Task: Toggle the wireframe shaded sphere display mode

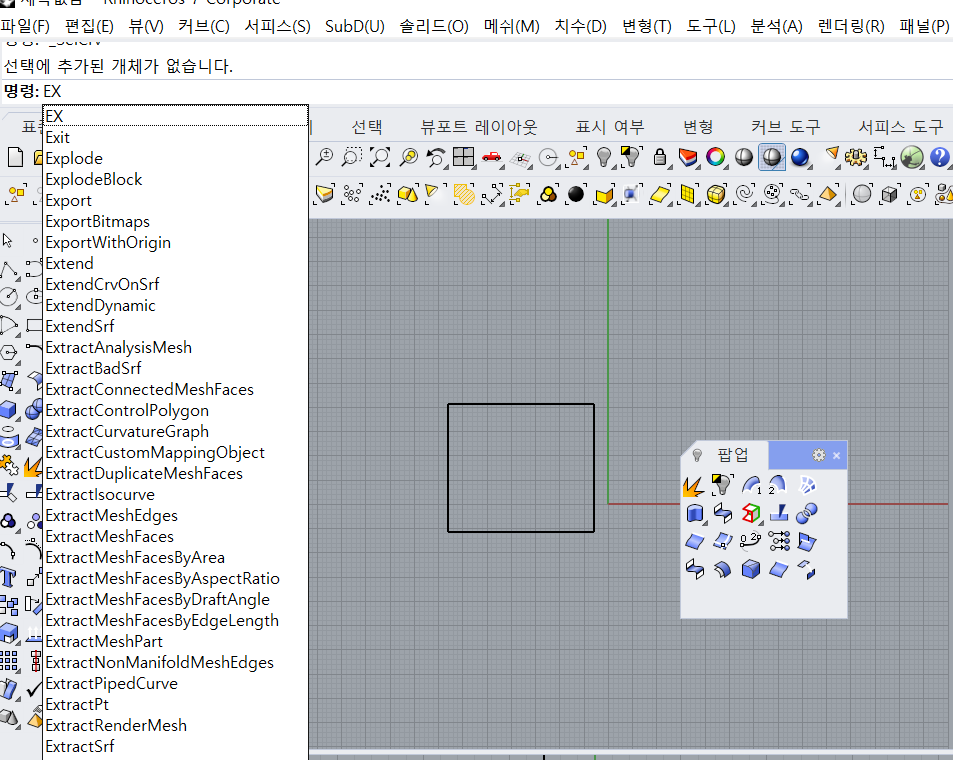Action: [x=744, y=157]
